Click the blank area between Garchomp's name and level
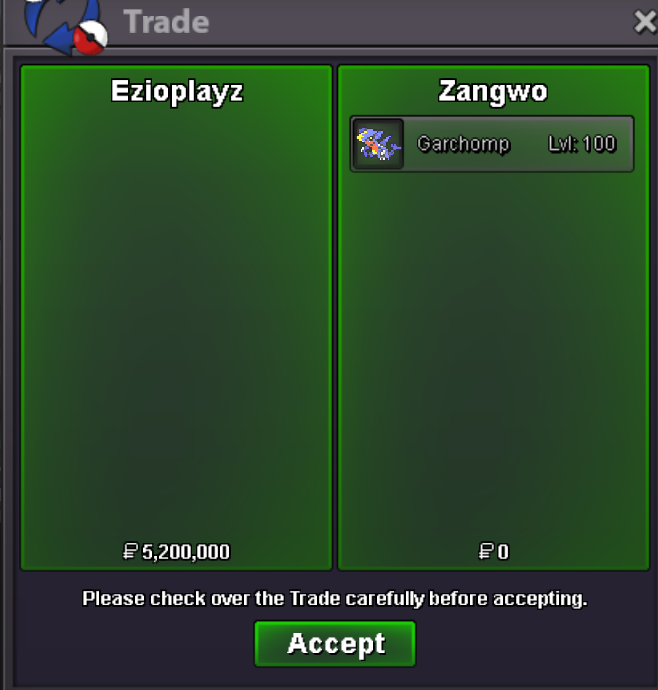 [x=529, y=144]
